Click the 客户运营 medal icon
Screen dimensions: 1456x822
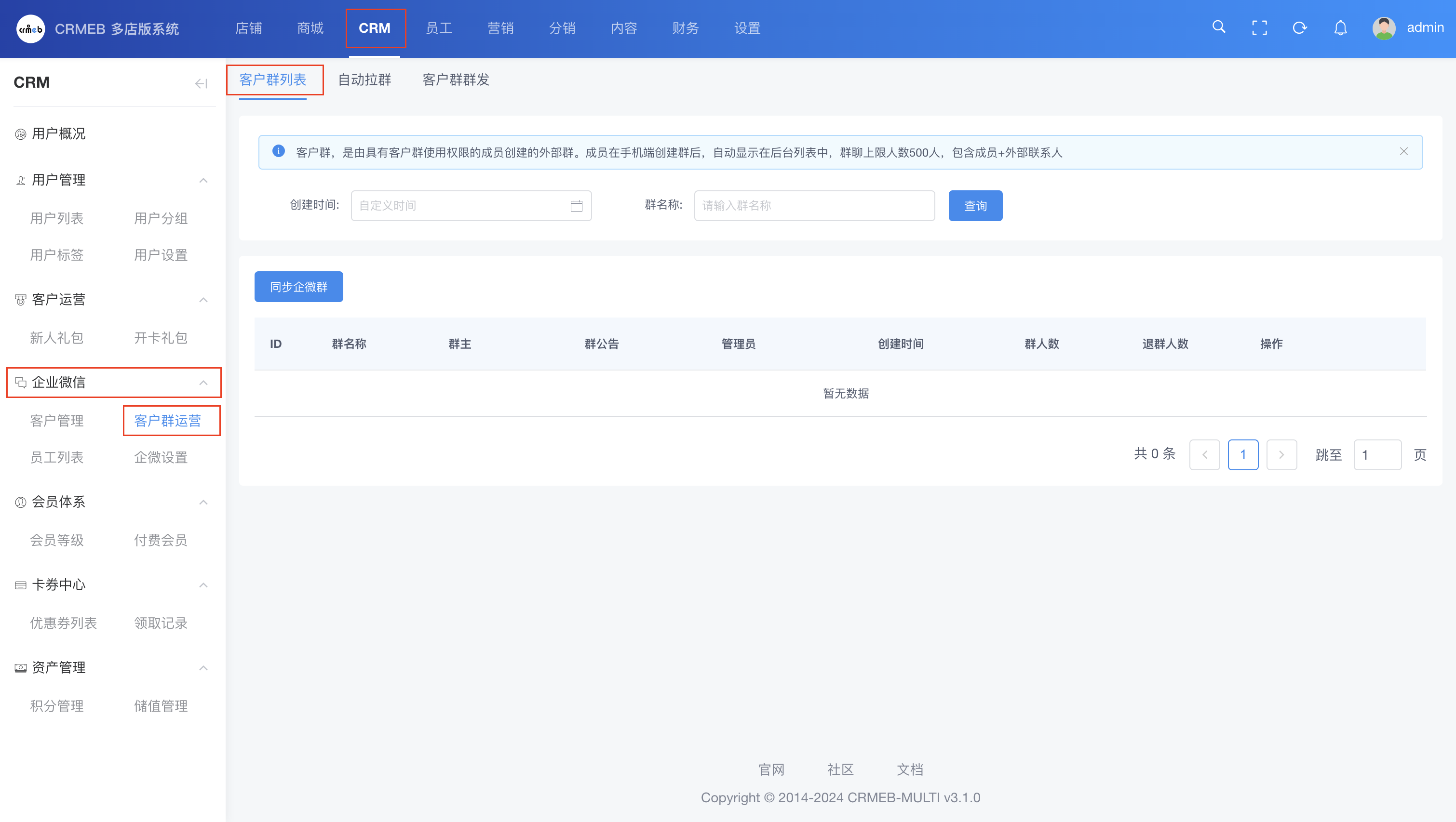(20, 299)
